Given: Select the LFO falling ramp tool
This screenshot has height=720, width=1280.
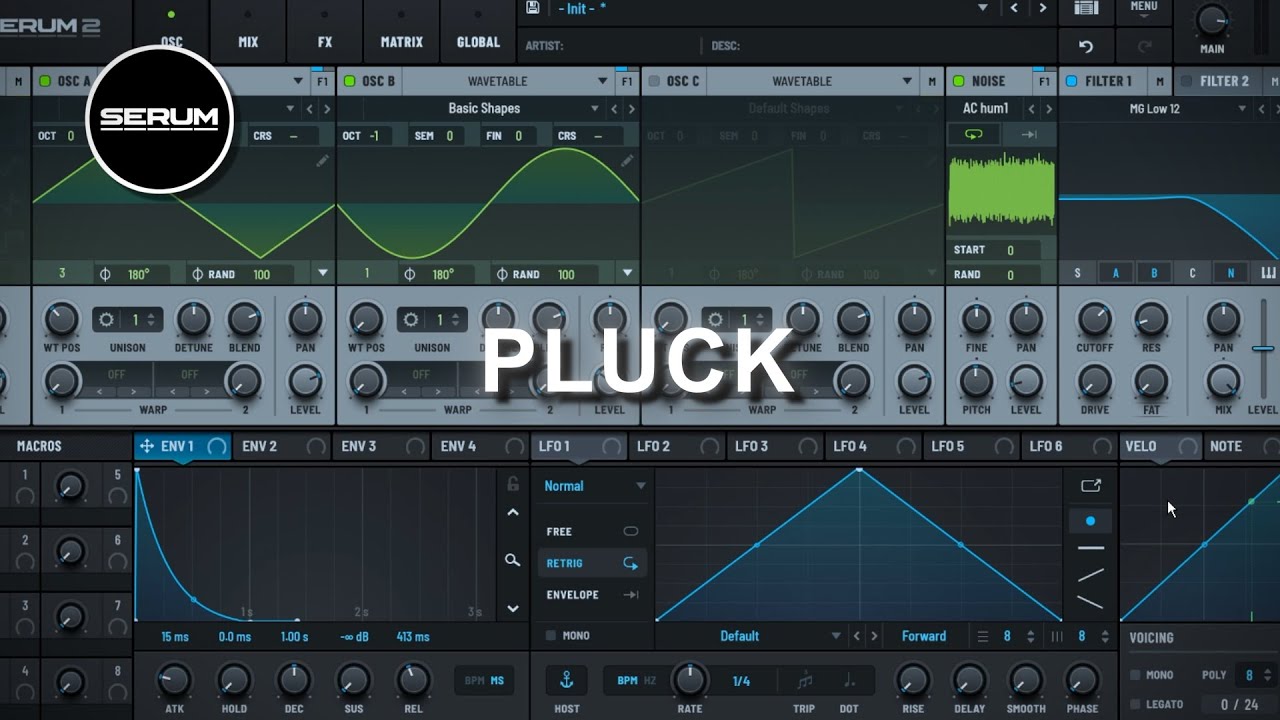Looking at the screenshot, I should [1091, 602].
